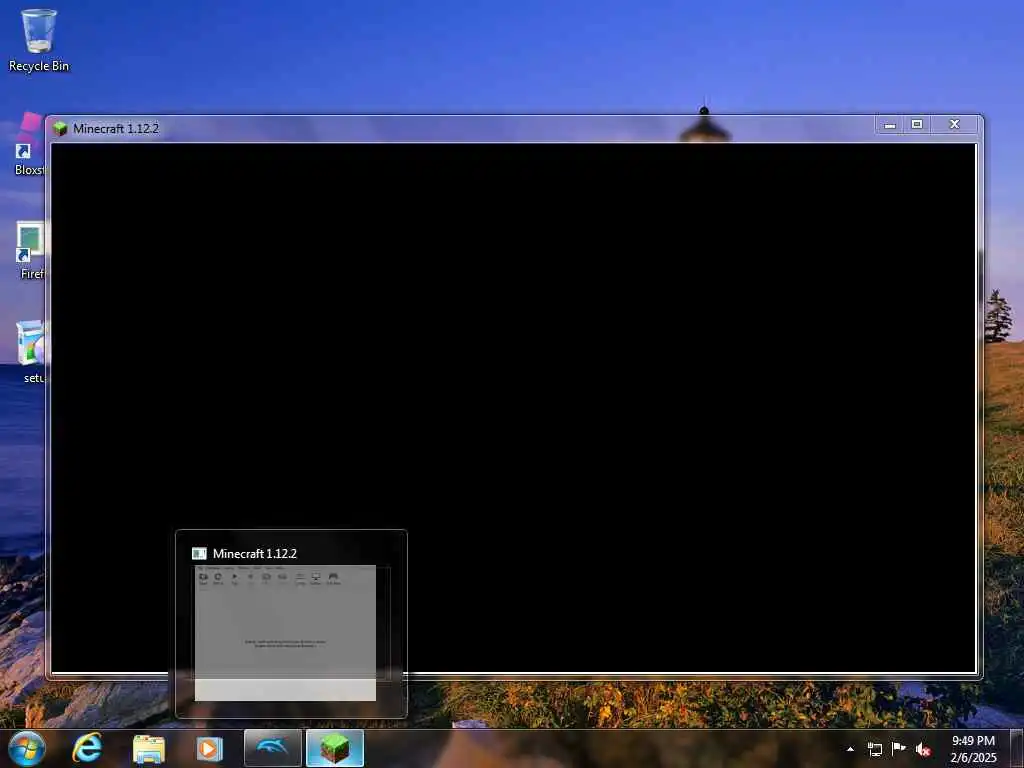This screenshot has height=768, width=1024.
Task: Open Windows Explorer folder in taskbar
Action: click(x=149, y=748)
